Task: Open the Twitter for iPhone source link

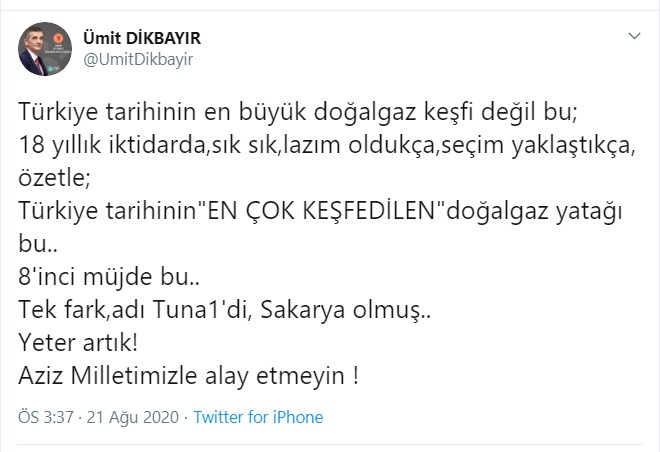Action: [x=258, y=417]
